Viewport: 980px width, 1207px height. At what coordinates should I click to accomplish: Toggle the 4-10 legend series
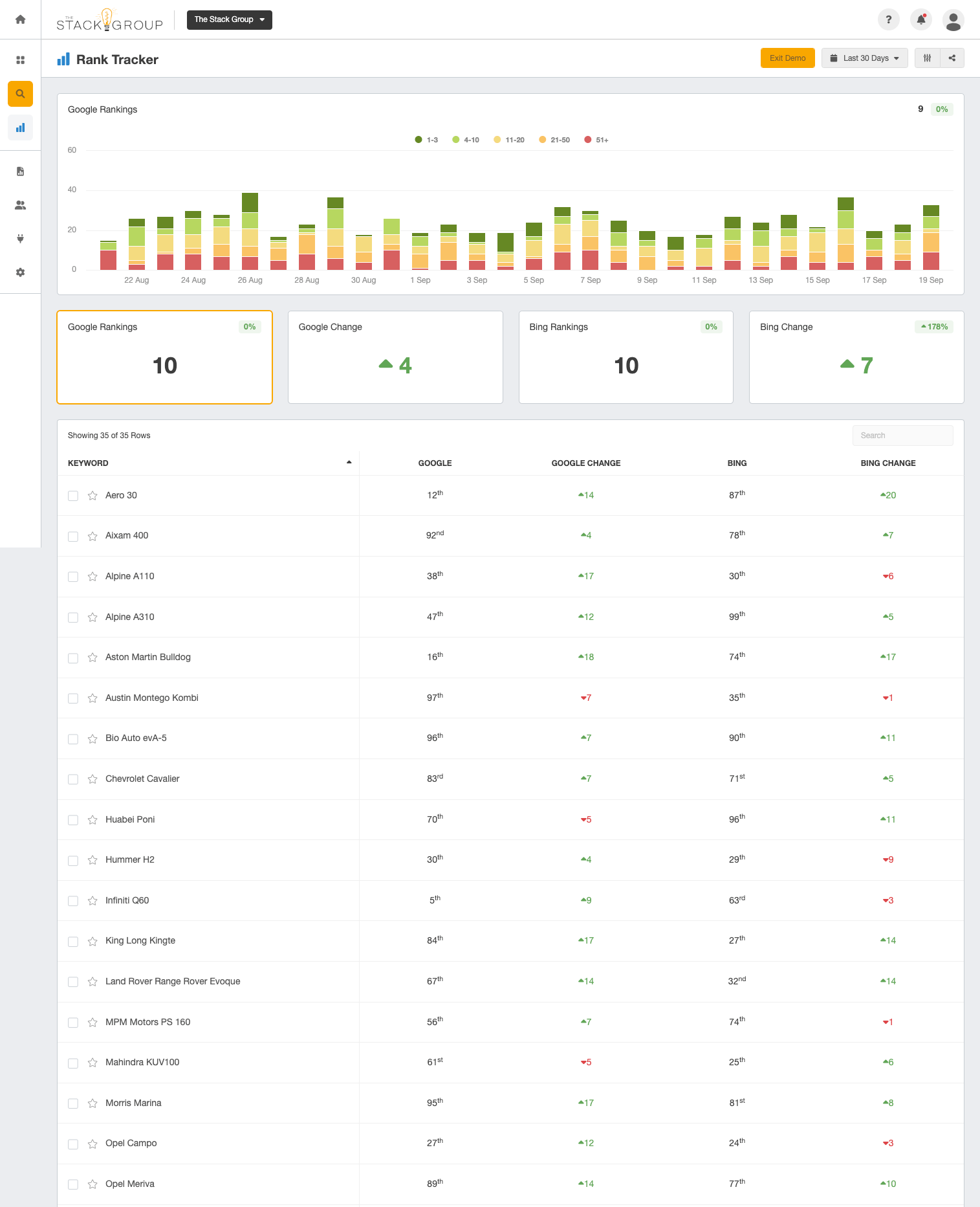coord(466,140)
